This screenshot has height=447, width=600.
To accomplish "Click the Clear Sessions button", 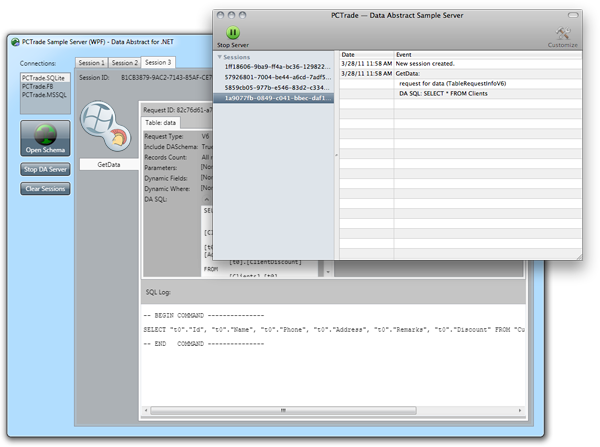I will click(x=45, y=189).
